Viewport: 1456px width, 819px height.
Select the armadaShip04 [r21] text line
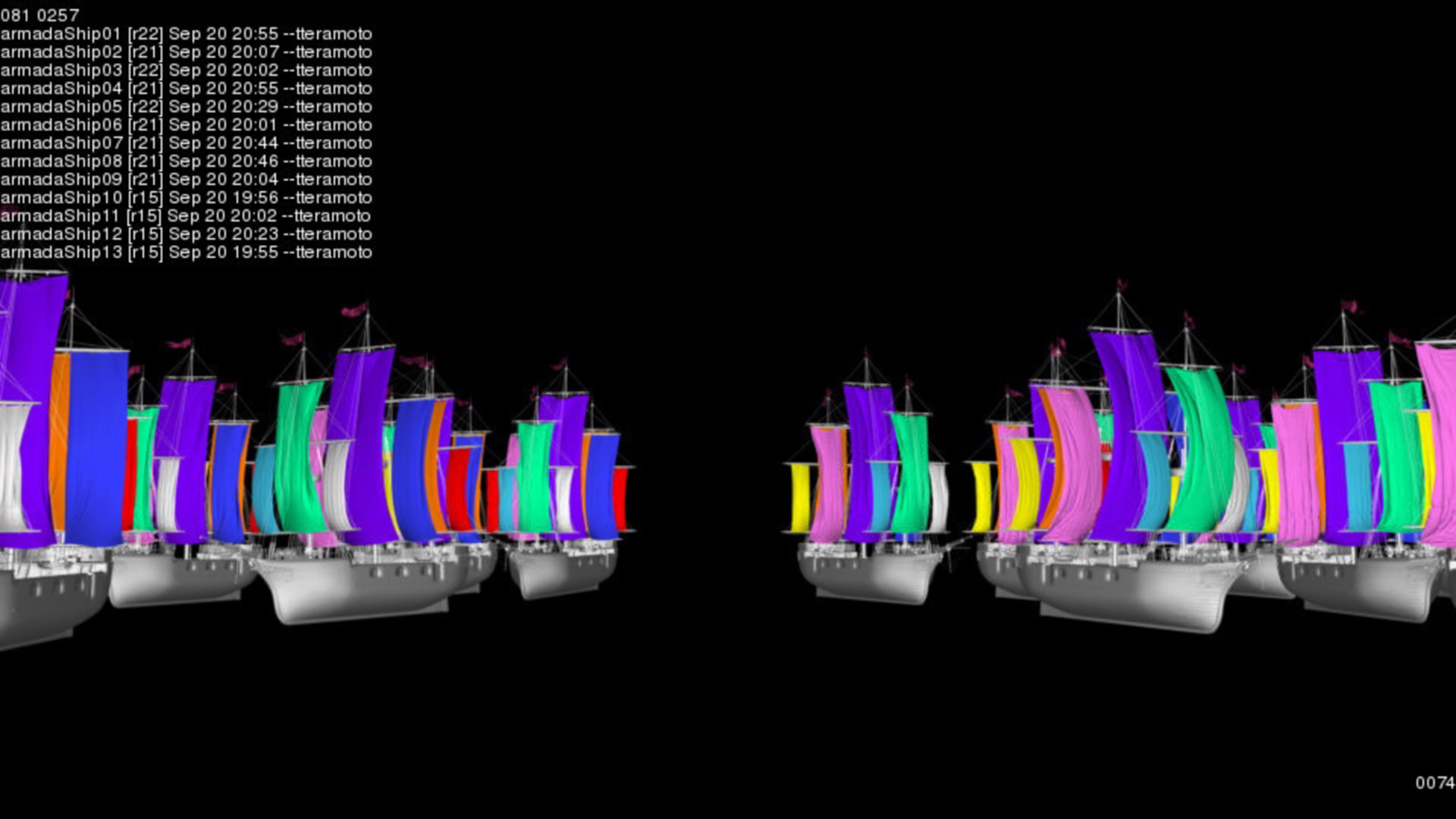click(x=187, y=89)
